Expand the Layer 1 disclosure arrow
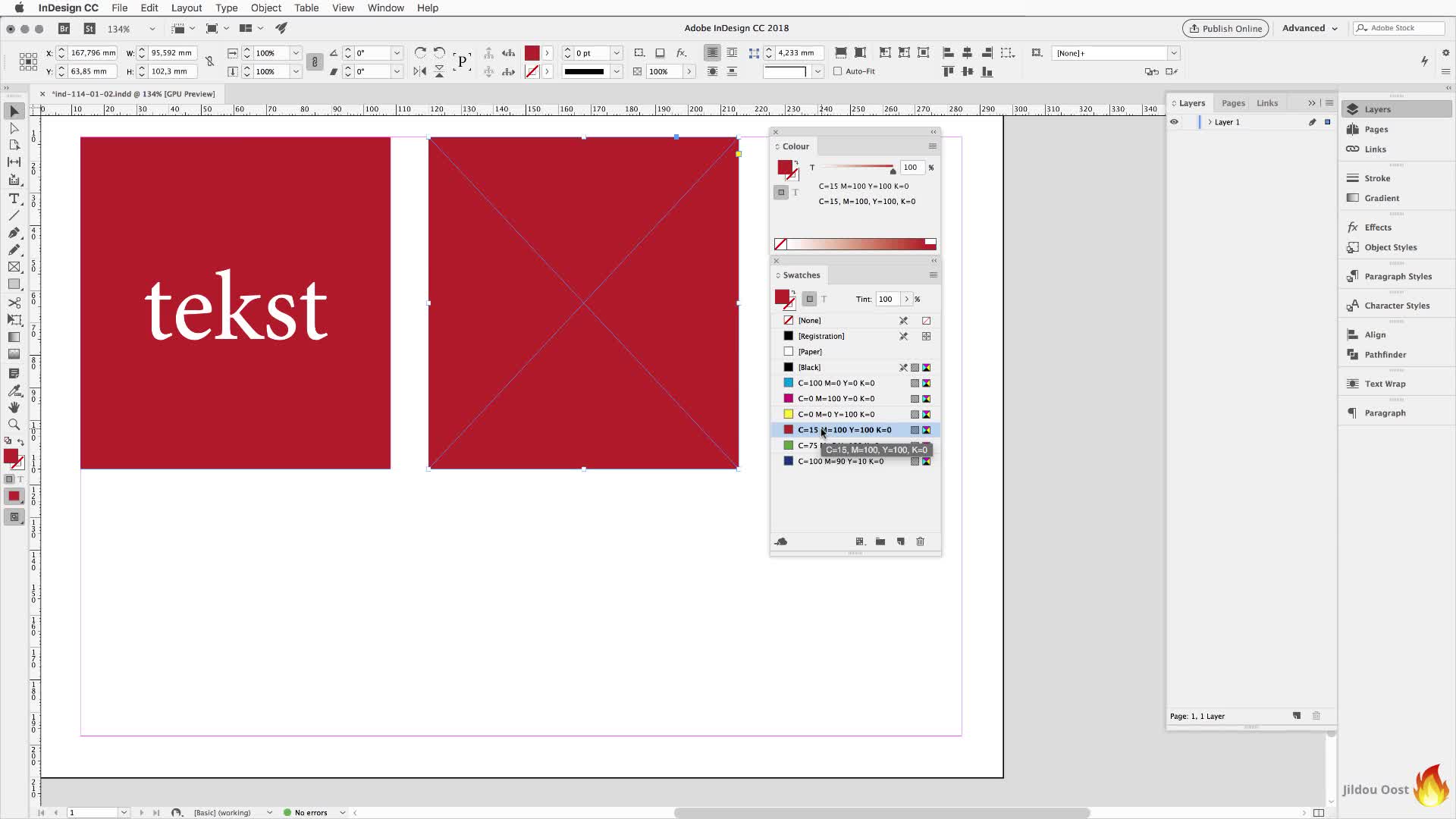Image resolution: width=1456 pixels, height=819 pixels. pos(1210,122)
